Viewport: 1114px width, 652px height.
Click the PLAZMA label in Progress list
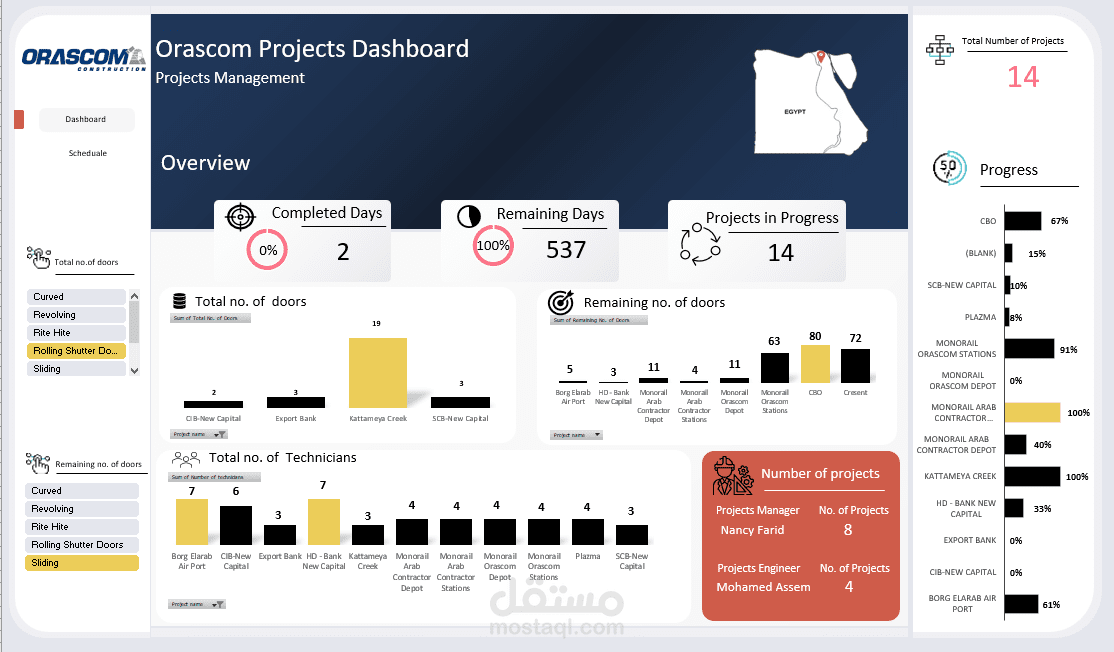[x=980, y=317]
